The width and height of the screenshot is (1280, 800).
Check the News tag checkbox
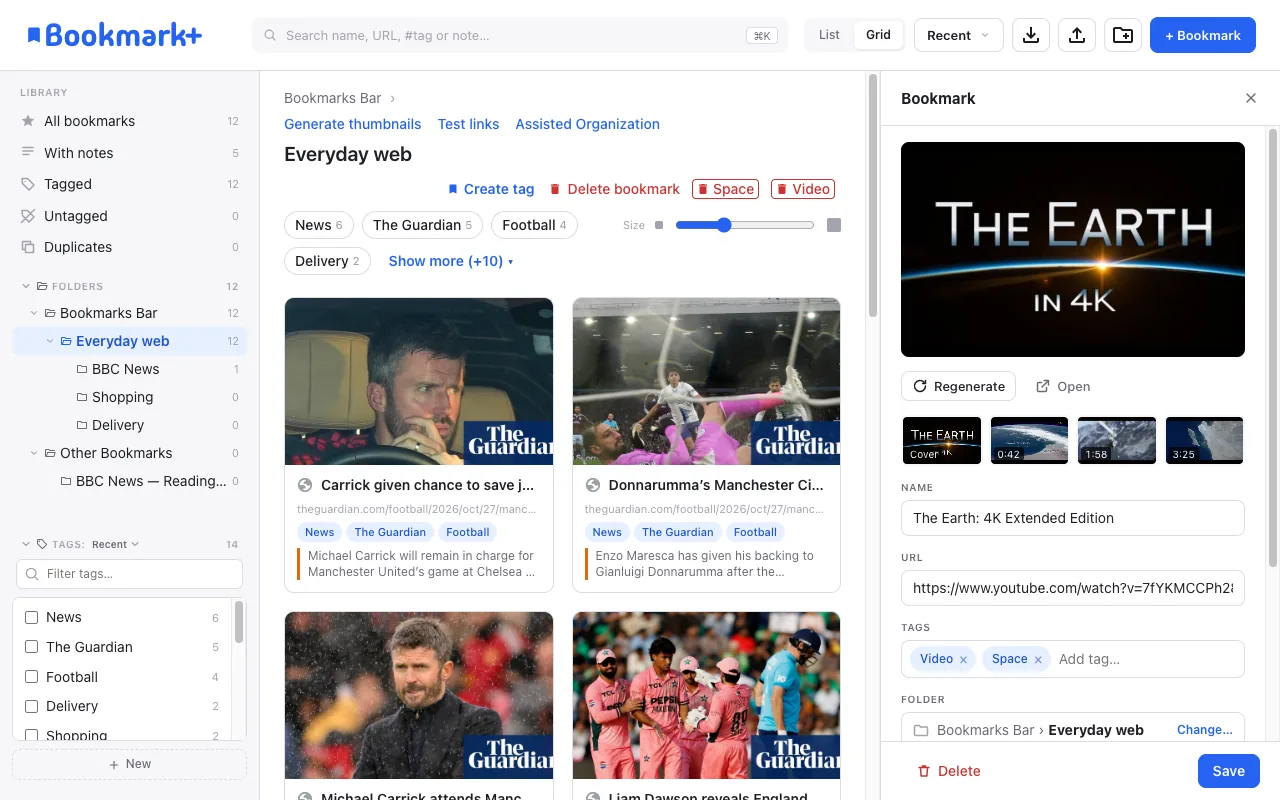coord(31,617)
